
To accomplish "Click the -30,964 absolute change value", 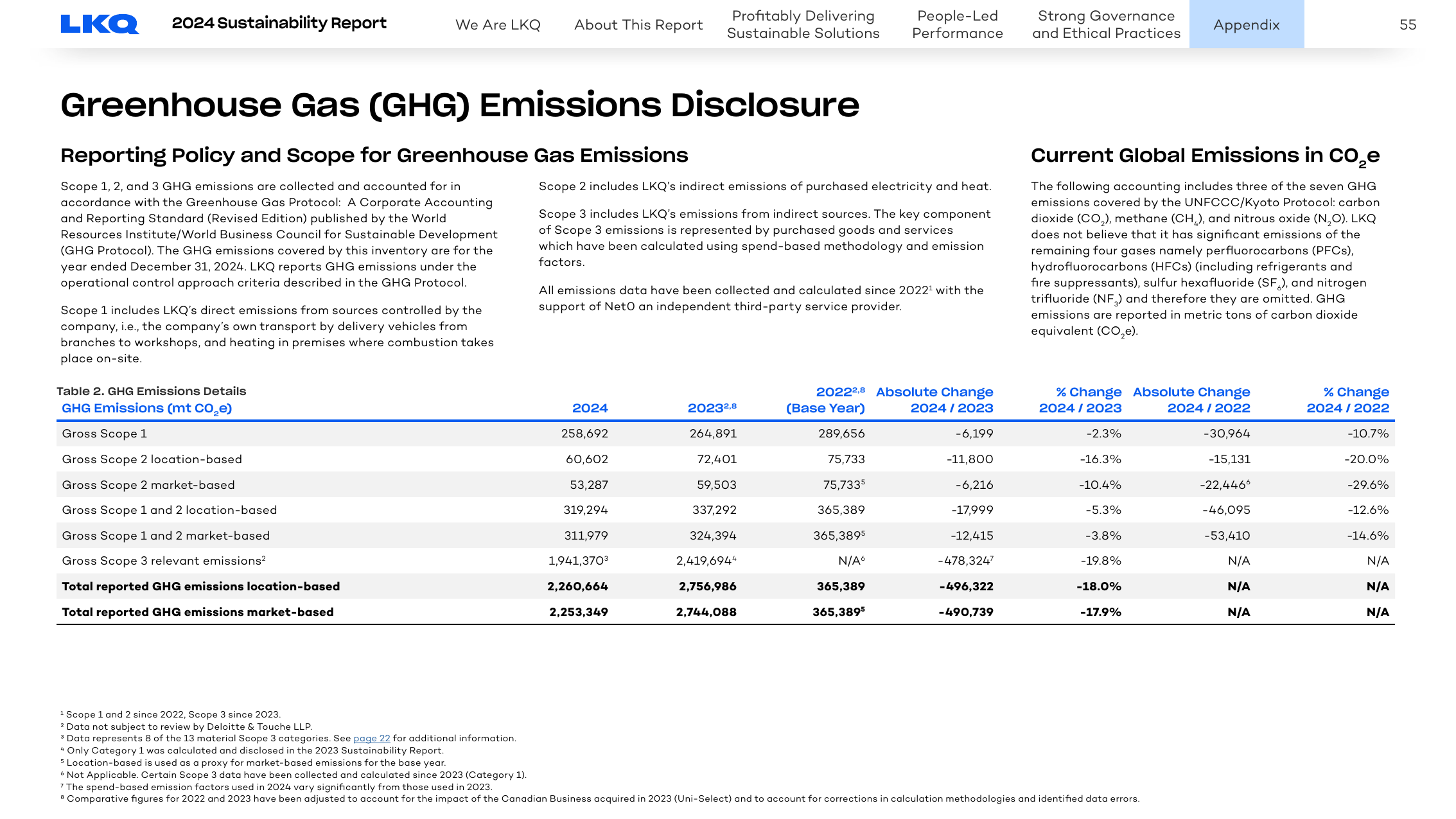I will 1227,434.
